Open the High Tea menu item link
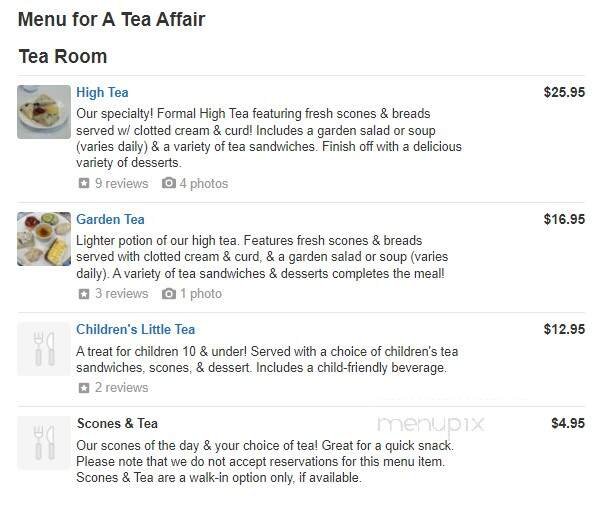This screenshot has height=507, width=610. click(x=102, y=93)
